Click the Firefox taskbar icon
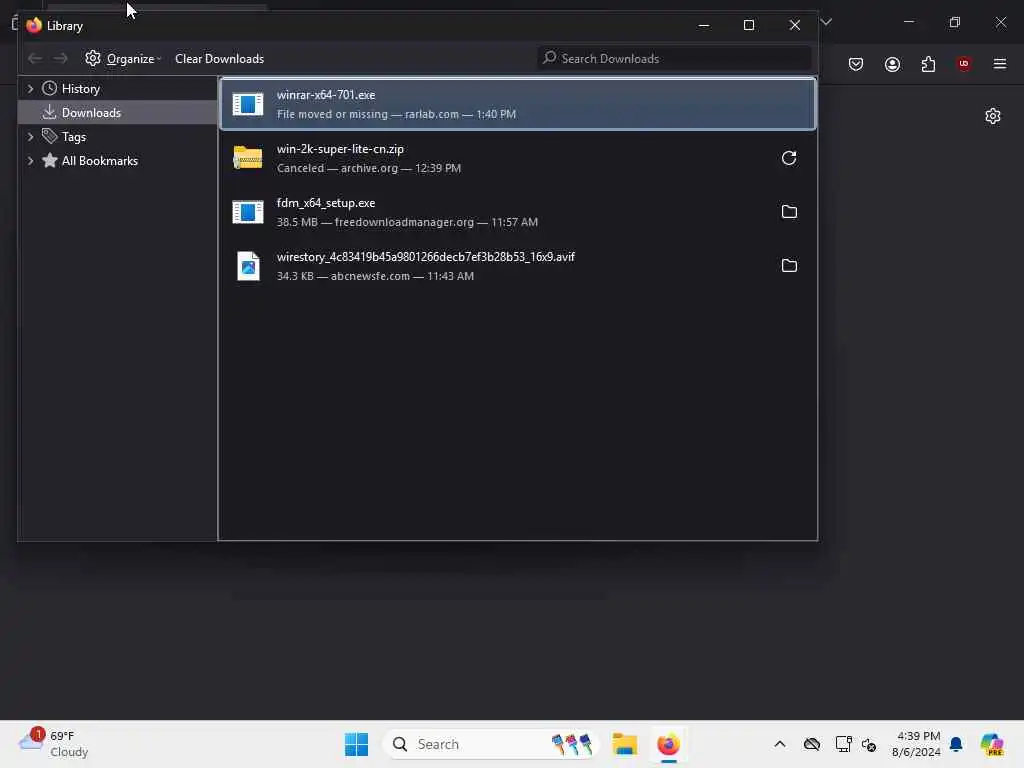This screenshot has height=768, width=1024. pos(668,744)
